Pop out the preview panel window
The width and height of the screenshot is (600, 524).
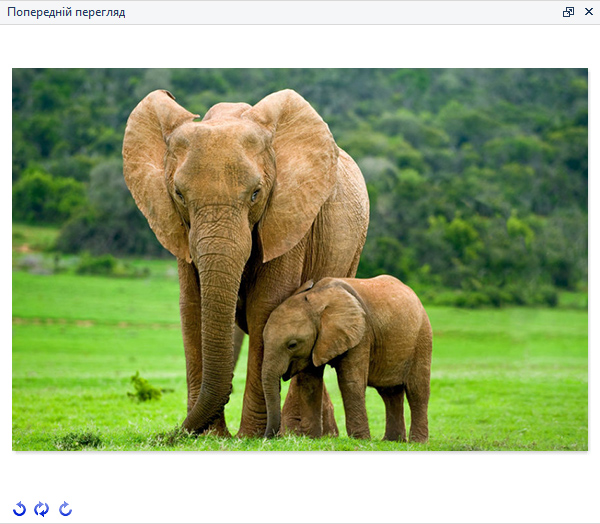568,12
